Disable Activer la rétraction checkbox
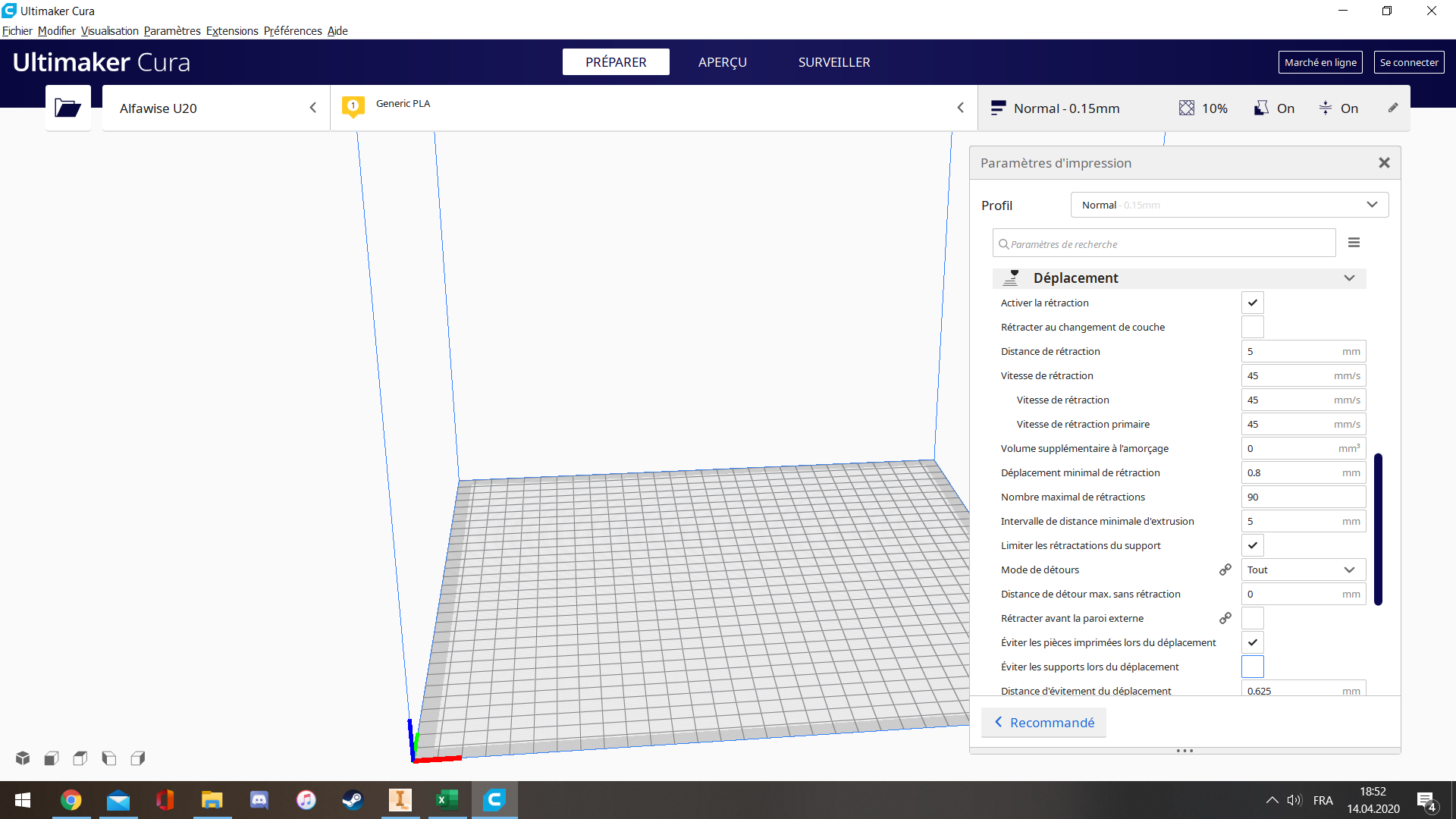 1252,303
